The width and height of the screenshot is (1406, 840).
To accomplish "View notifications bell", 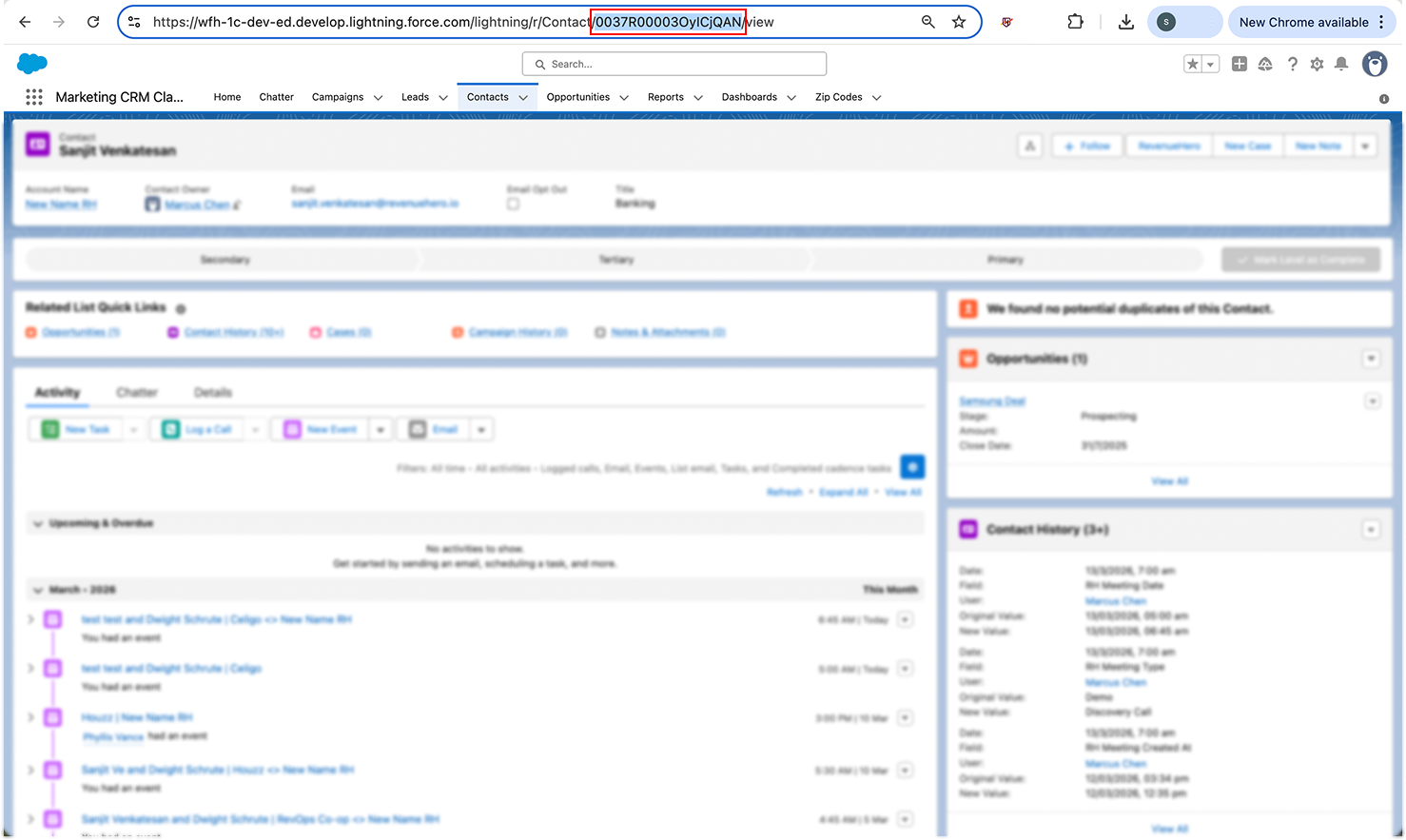I will 1342,64.
